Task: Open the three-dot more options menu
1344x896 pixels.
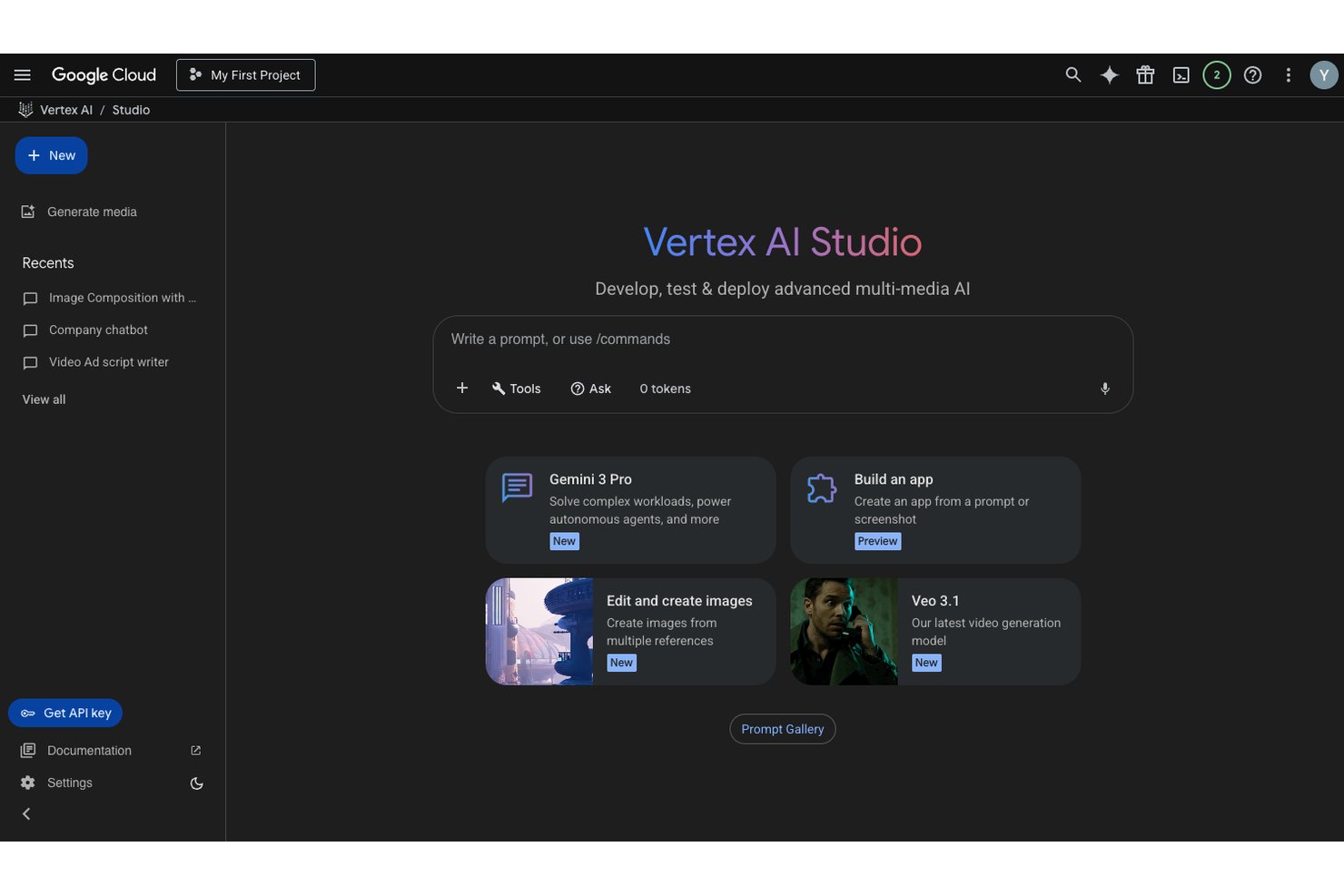Action: [1289, 75]
